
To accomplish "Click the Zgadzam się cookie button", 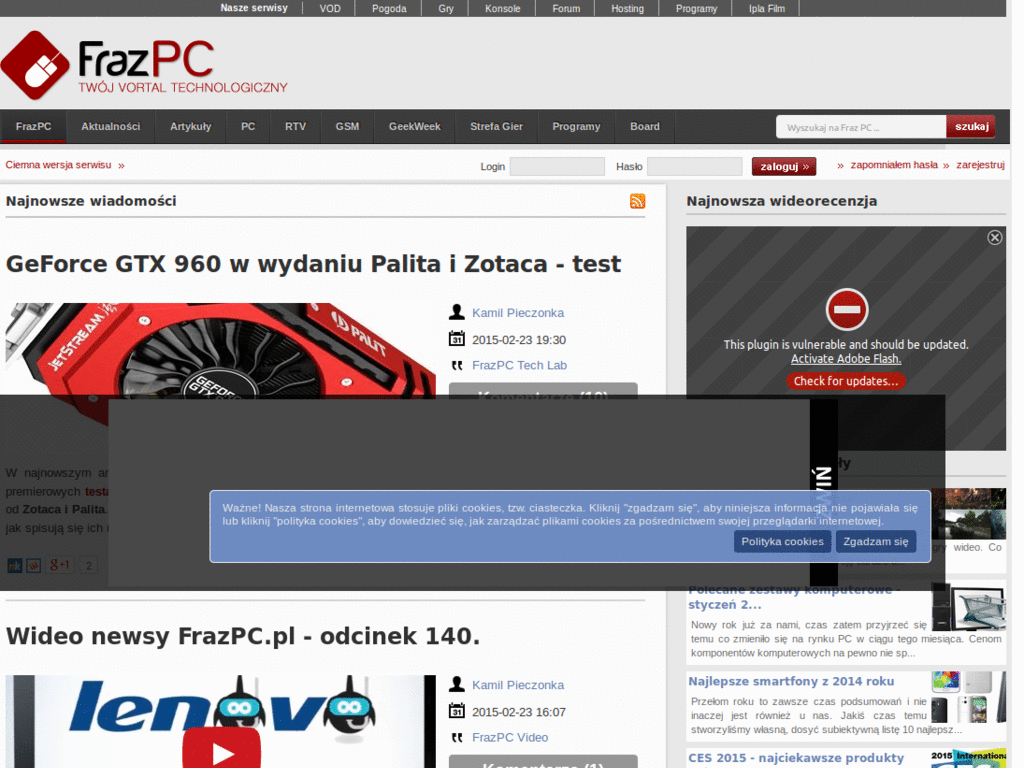I will pyautogui.click(x=876, y=541).
